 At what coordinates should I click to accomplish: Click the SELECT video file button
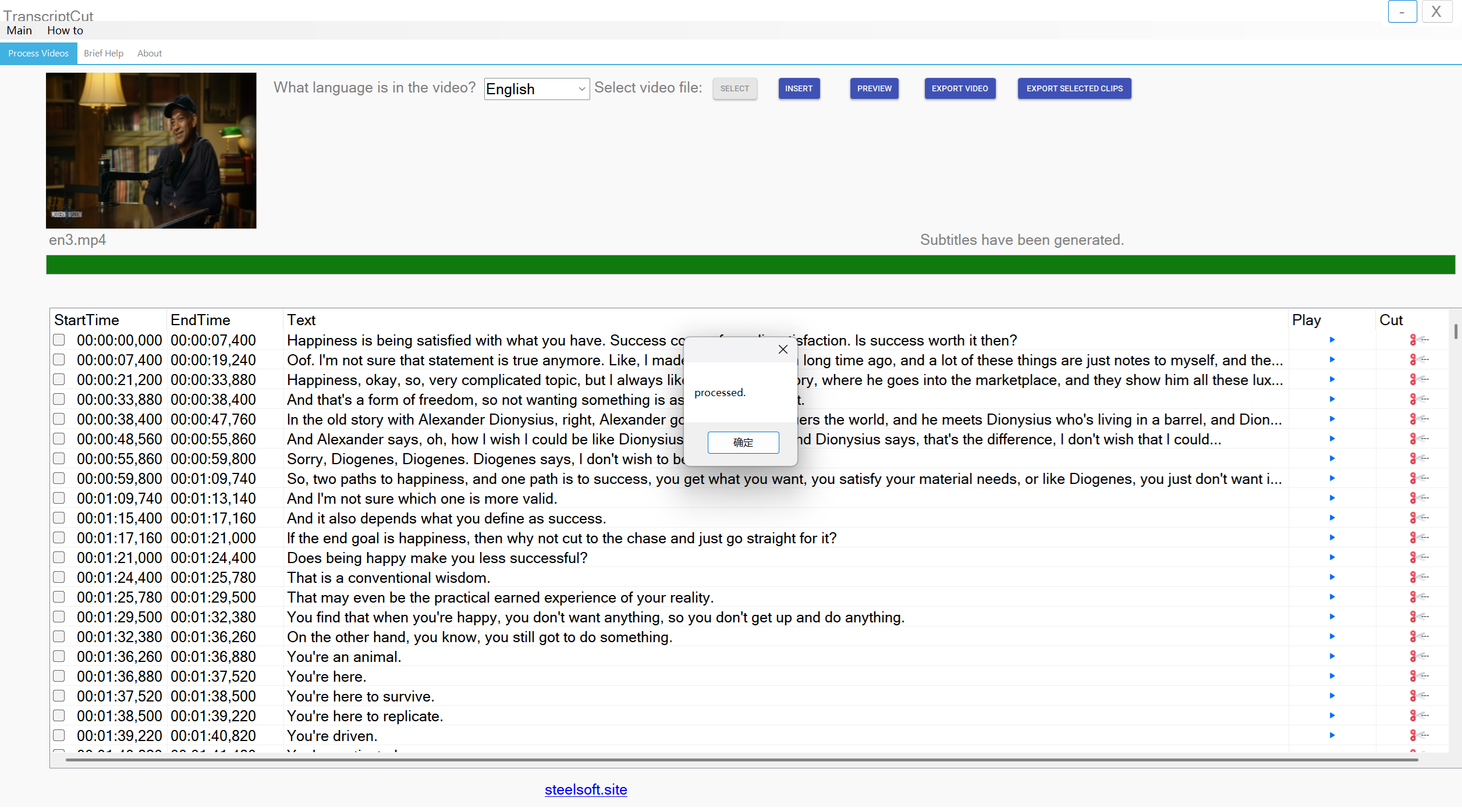tap(734, 89)
